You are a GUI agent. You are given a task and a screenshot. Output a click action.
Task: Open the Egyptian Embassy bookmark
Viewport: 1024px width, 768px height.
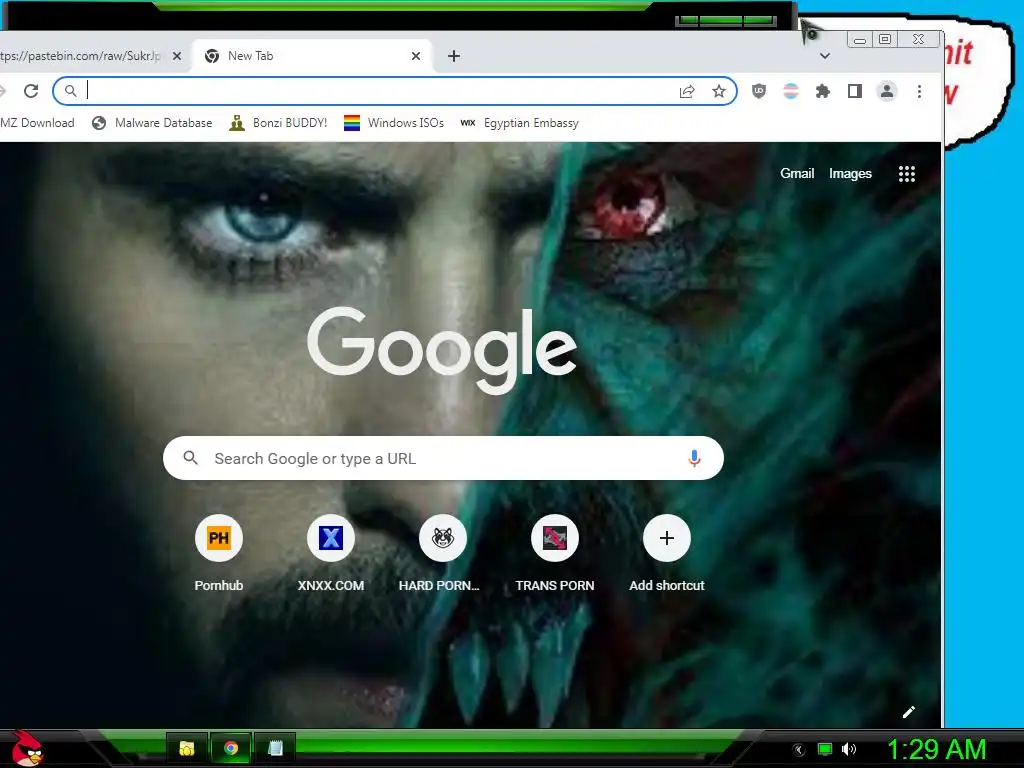point(520,123)
